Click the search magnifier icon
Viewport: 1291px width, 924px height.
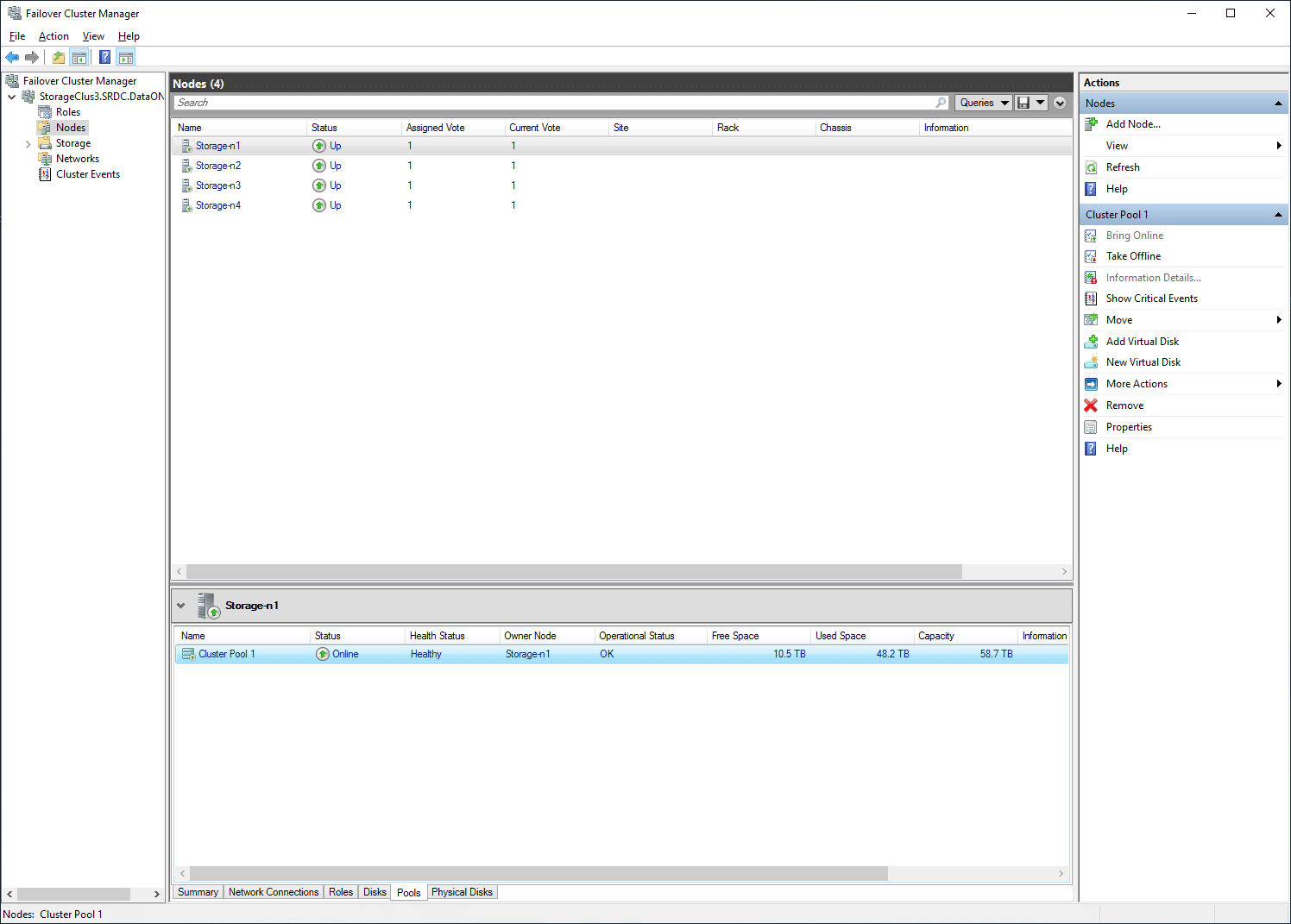(941, 103)
